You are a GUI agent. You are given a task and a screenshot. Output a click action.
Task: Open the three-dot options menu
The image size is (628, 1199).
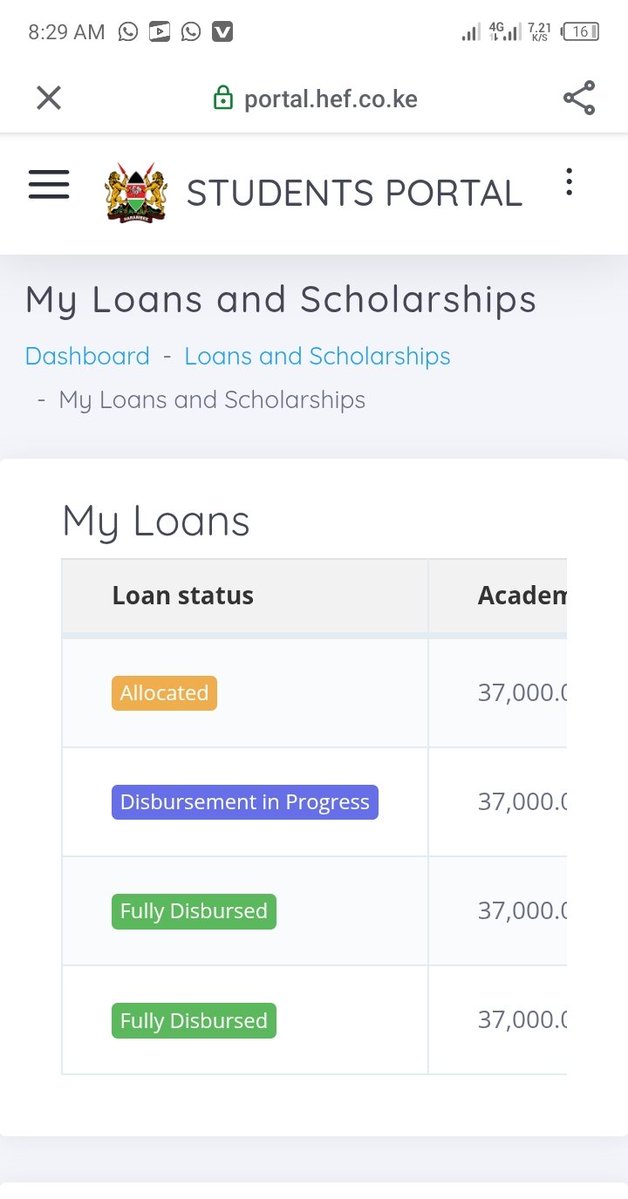coord(568,182)
